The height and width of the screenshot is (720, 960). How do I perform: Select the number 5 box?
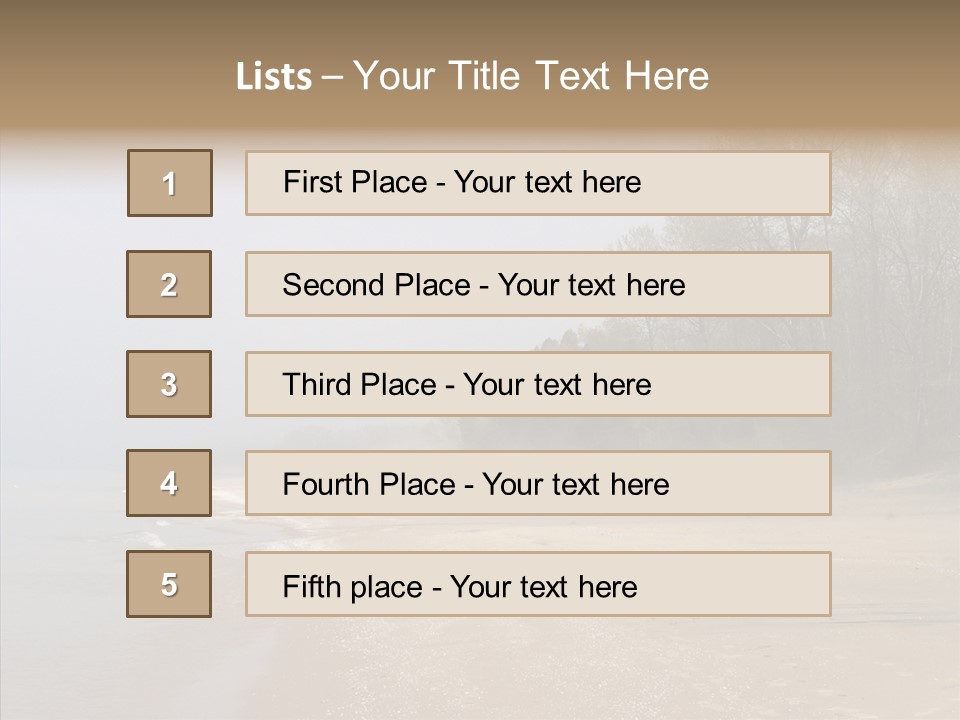(169, 584)
